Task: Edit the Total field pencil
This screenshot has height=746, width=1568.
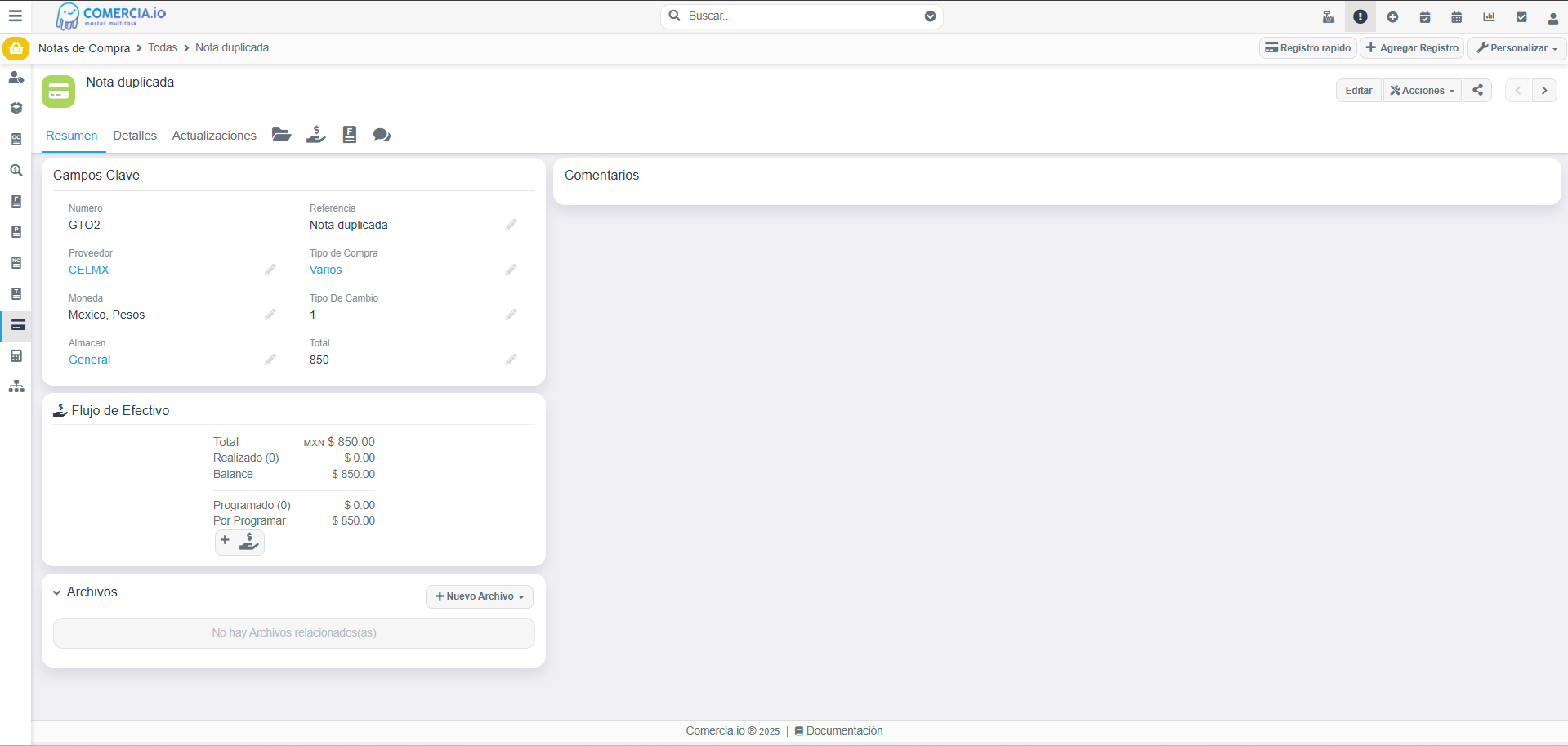Action: 511,360
